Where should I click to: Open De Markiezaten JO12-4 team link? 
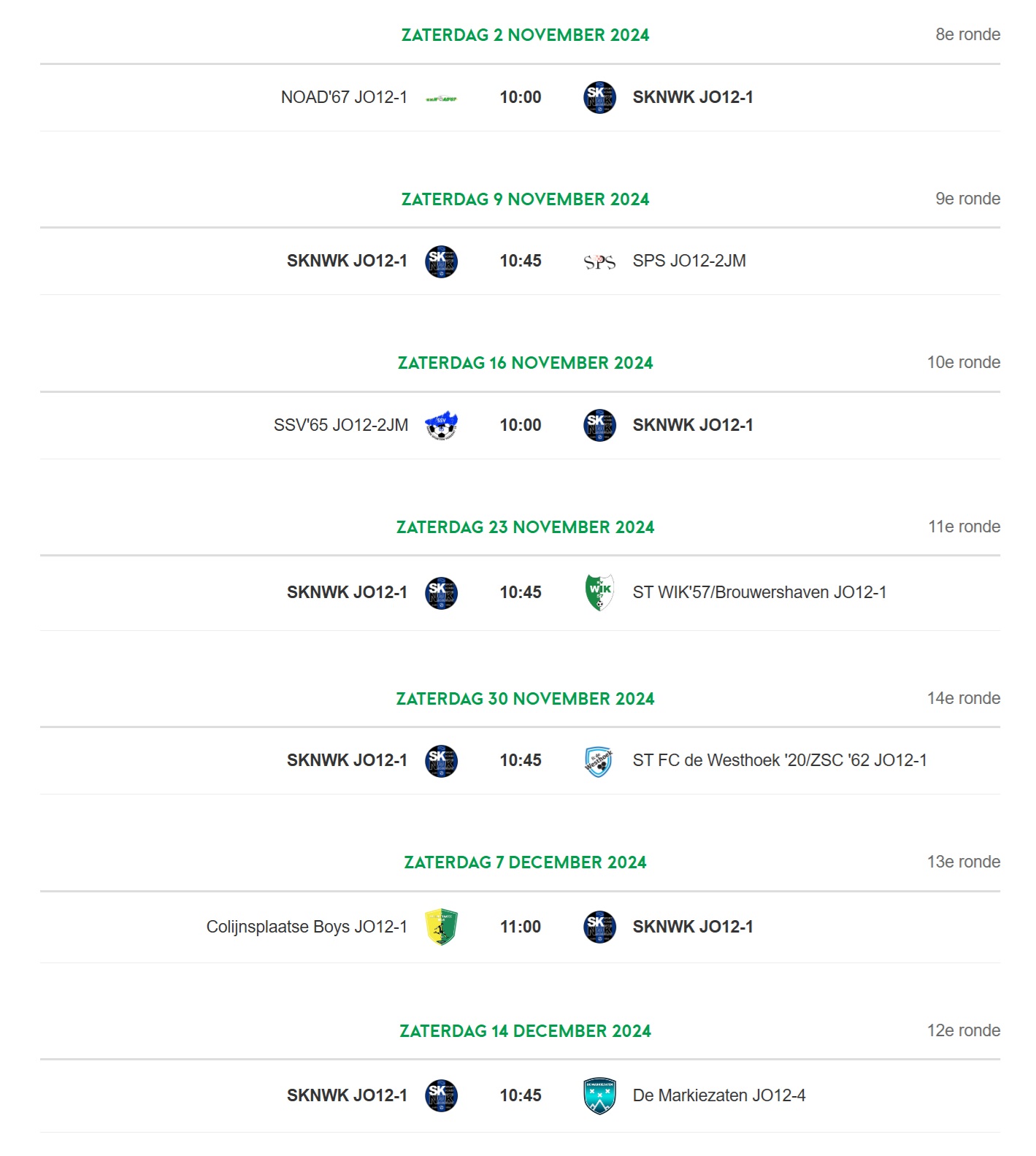point(719,1095)
